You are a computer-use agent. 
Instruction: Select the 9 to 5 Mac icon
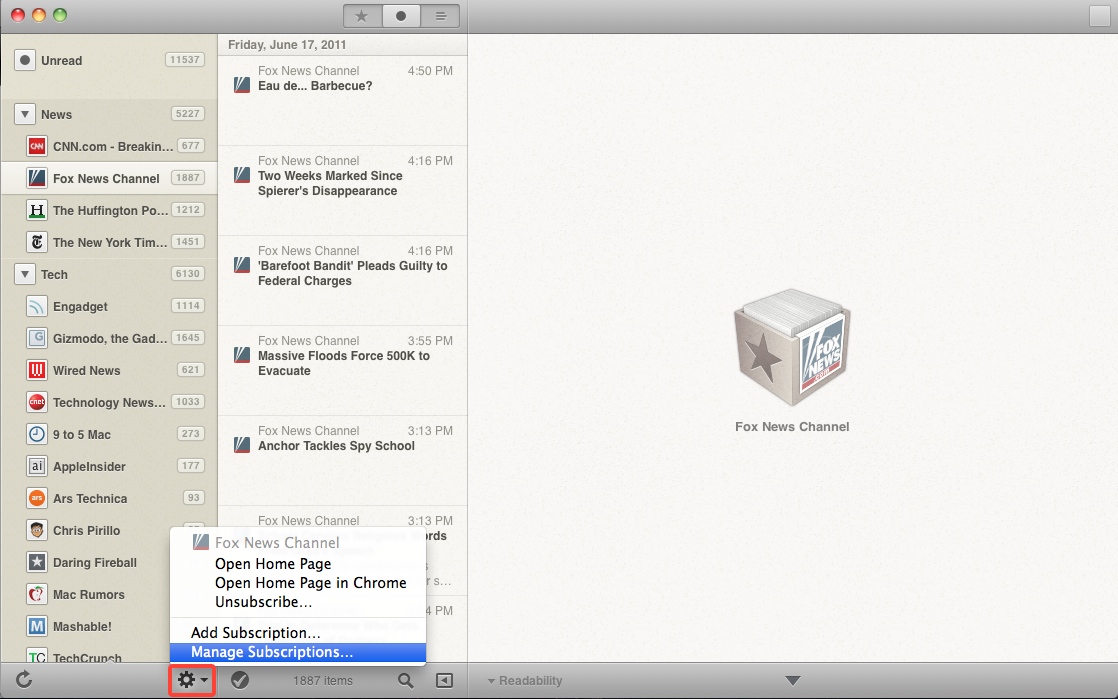point(36,434)
